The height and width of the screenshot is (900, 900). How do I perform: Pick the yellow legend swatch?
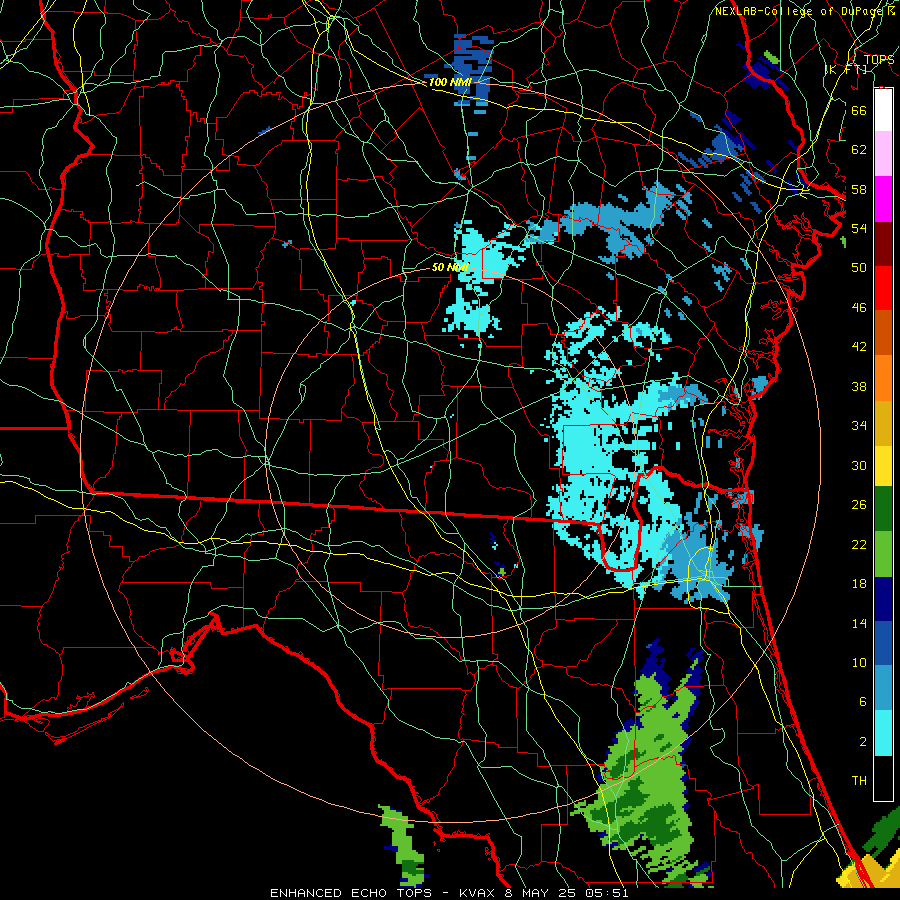[x=883, y=465]
